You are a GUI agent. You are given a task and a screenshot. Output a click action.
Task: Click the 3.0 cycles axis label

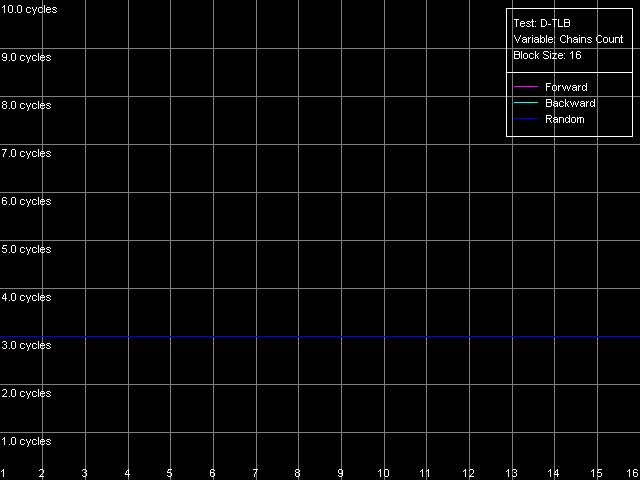26,345
